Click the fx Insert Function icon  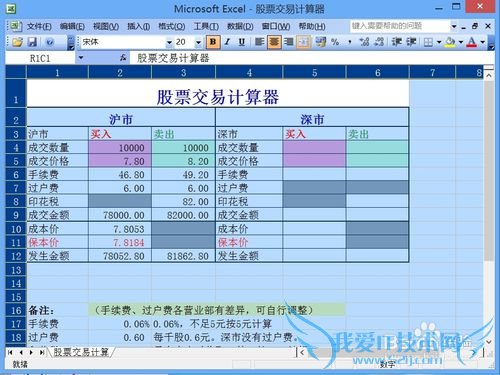123,58
